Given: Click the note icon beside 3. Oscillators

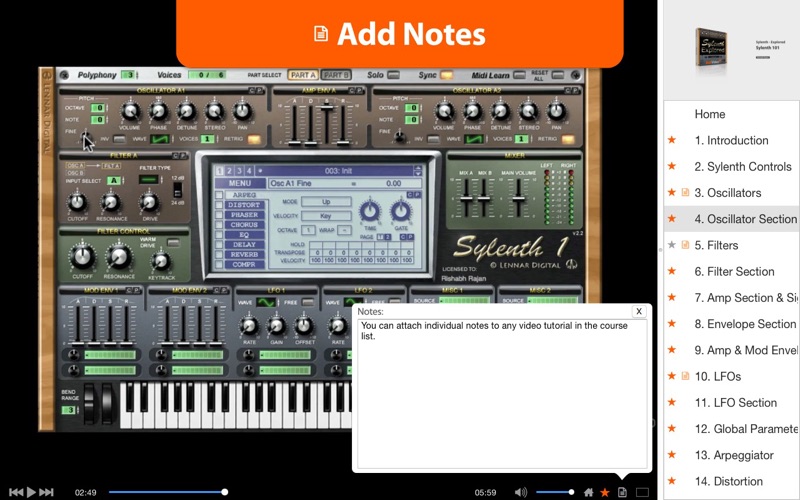Looking at the screenshot, I should point(685,192).
